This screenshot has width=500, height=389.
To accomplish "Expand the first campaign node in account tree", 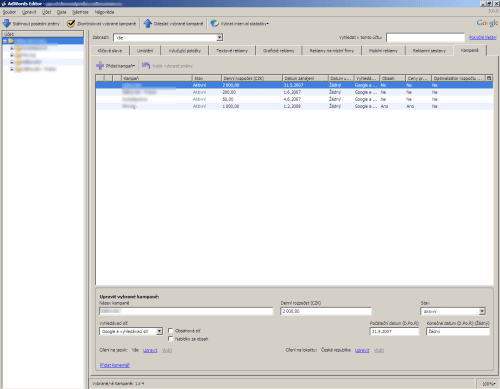I will coord(12,48).
